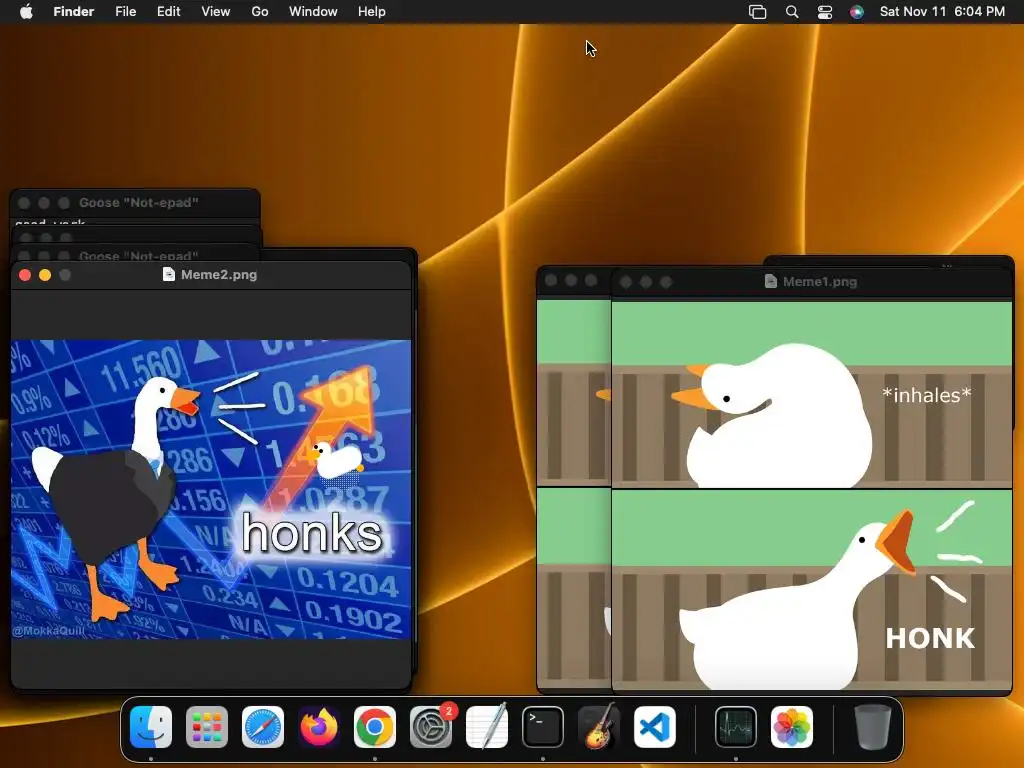Viewport: 1024px width, 768px height.
Task: Minimize the Meme2.png window
Action: 45,275
